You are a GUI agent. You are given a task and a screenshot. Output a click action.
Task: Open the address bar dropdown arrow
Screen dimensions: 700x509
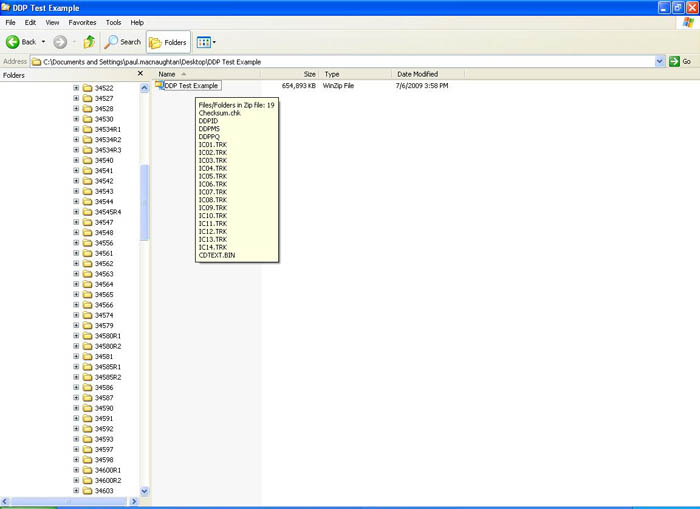[x=660, y=62]
